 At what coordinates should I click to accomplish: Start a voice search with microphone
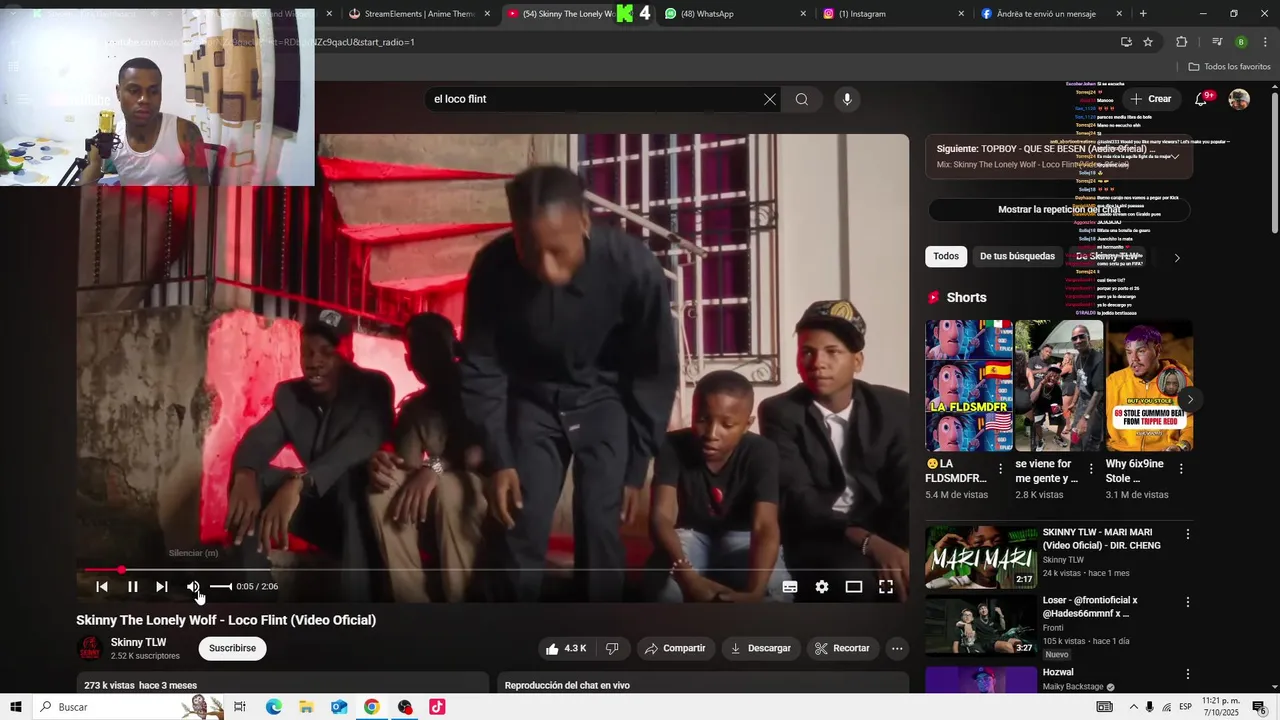pos(847,99)
